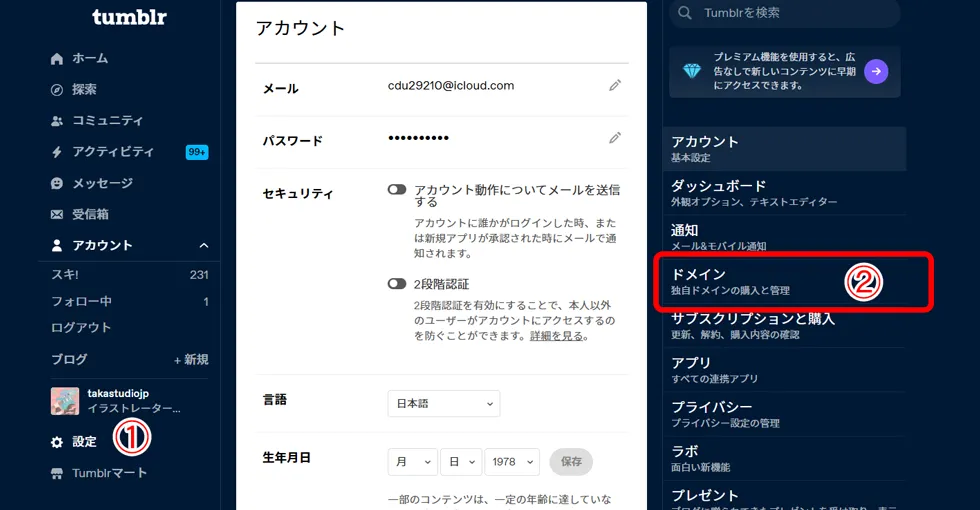Edit password with the pencil icon
The width and height of the screenshot is (980, 510).
pyautogui.click(x=615, y=138)
